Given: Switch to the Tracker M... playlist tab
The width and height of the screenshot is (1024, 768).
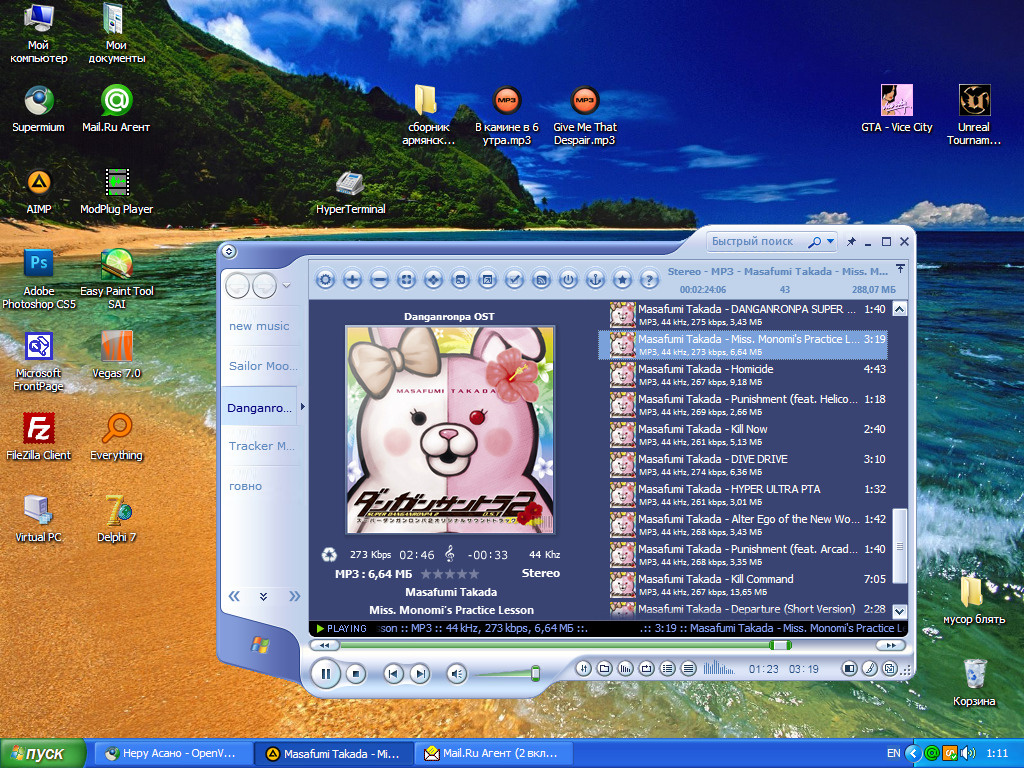Looking at the screenshot, I should point(262,446).
